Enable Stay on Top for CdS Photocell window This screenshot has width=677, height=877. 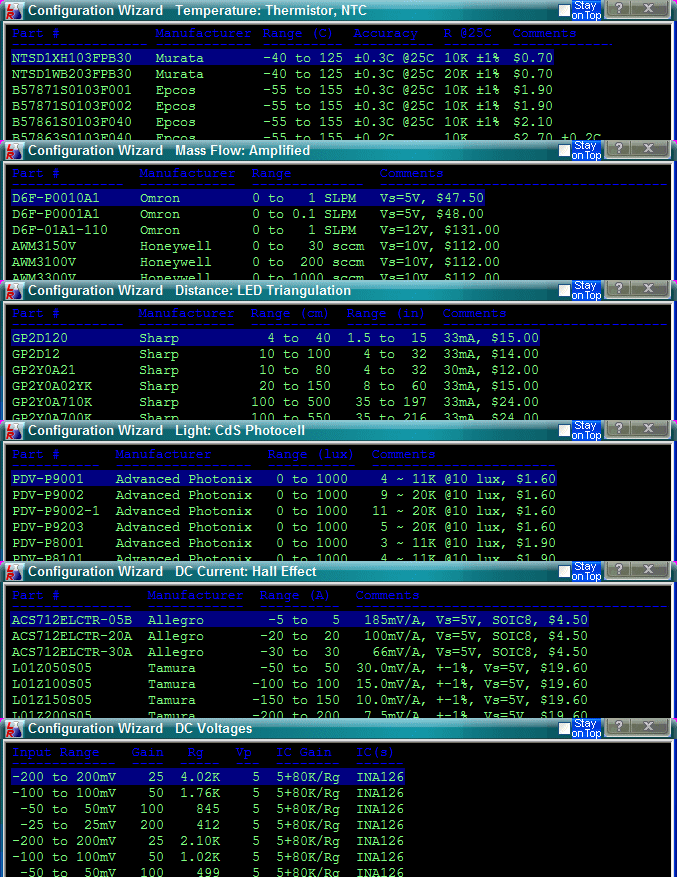[565, 431]
